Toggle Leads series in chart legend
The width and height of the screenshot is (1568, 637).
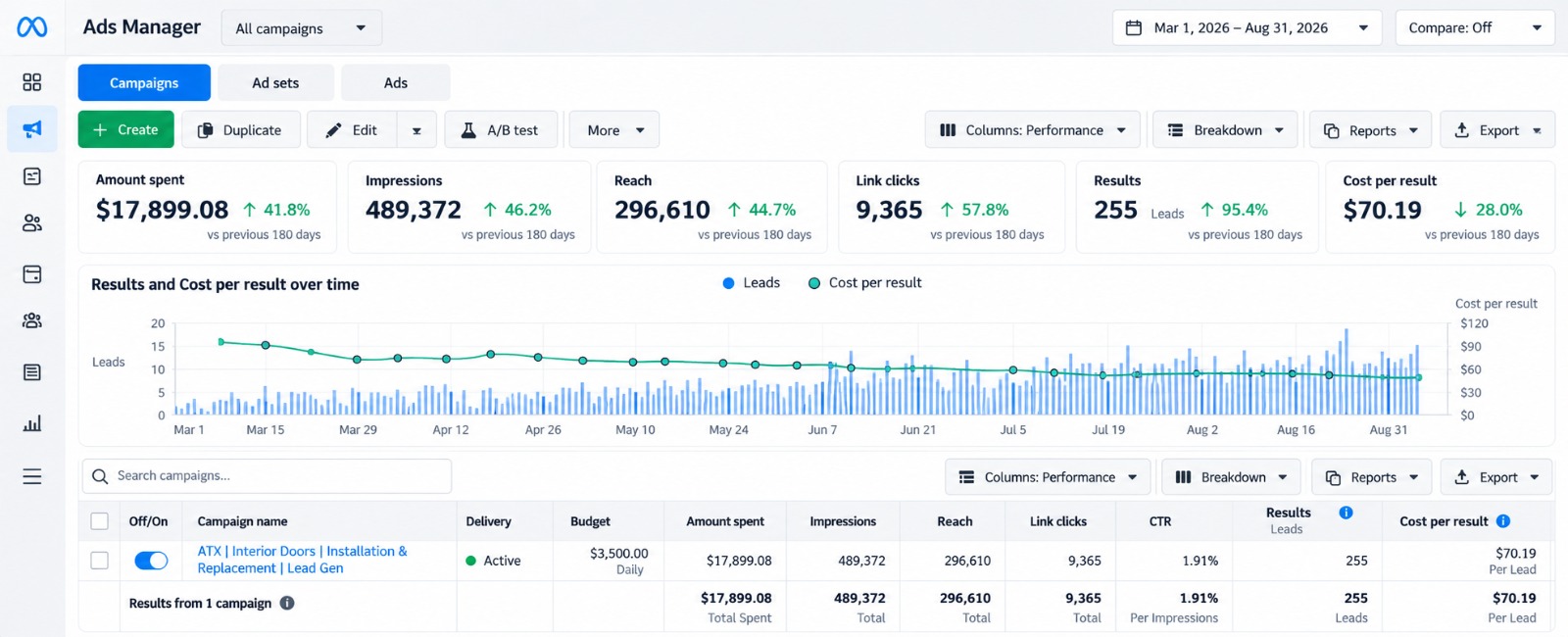click(x=752, y=282)
